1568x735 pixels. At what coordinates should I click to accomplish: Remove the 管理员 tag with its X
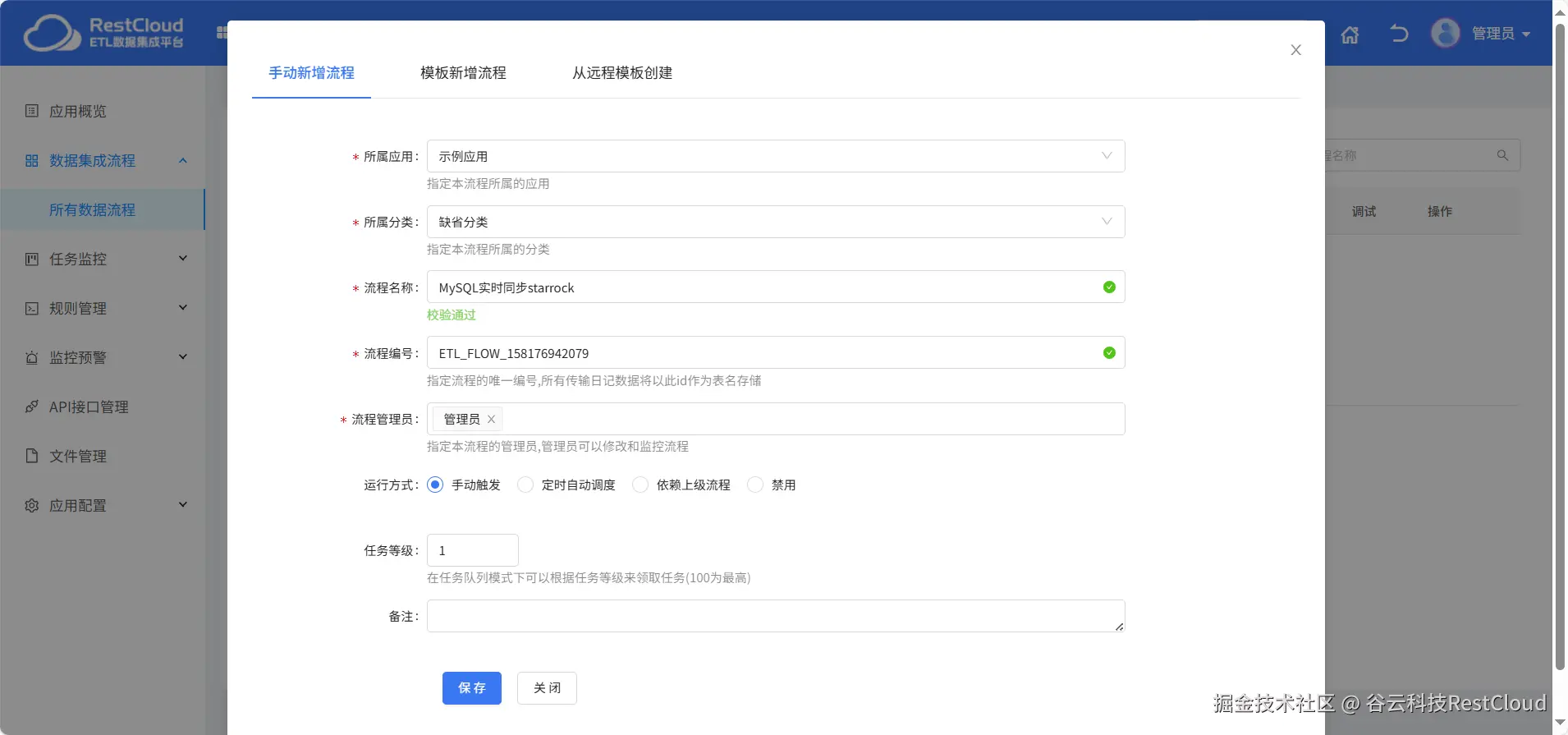point(491,419)
